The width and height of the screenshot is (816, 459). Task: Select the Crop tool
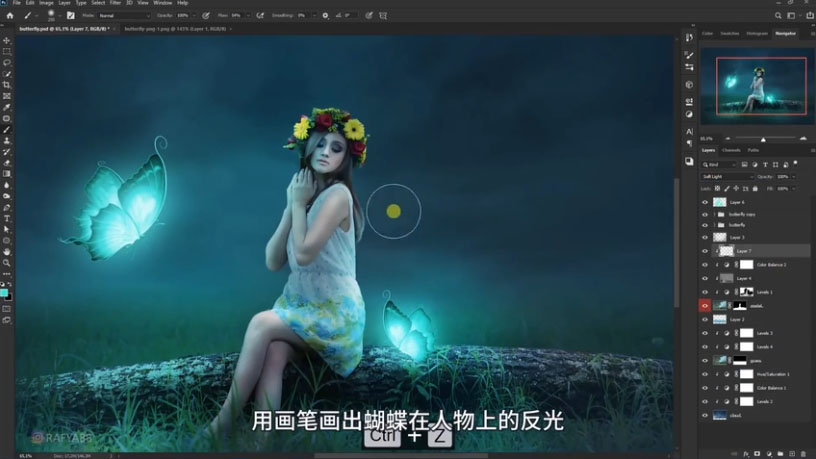pyautogui.click(x=7, y=85)
